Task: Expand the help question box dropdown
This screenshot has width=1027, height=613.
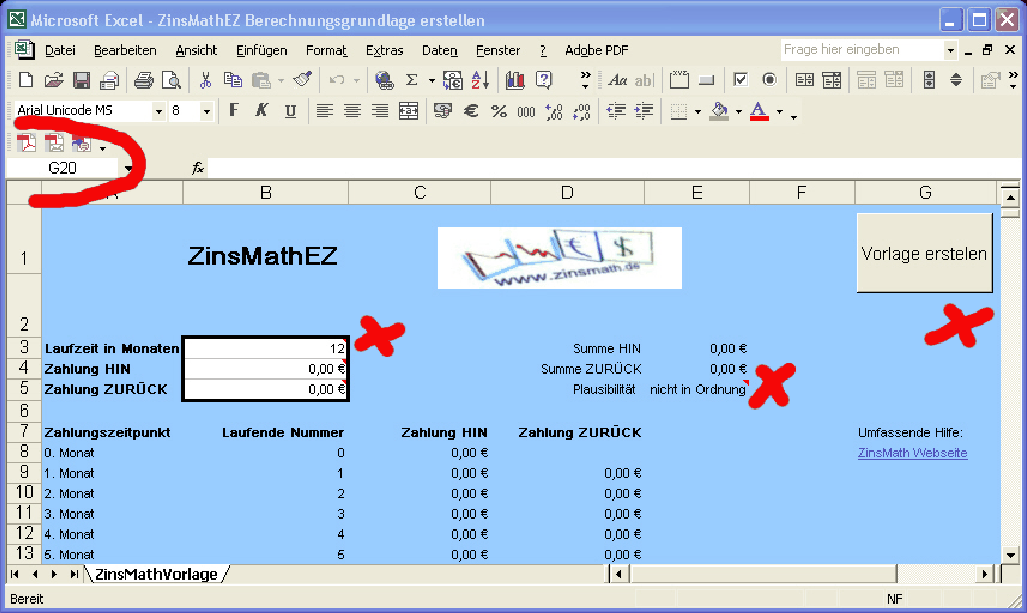Action: click(950, 50)
